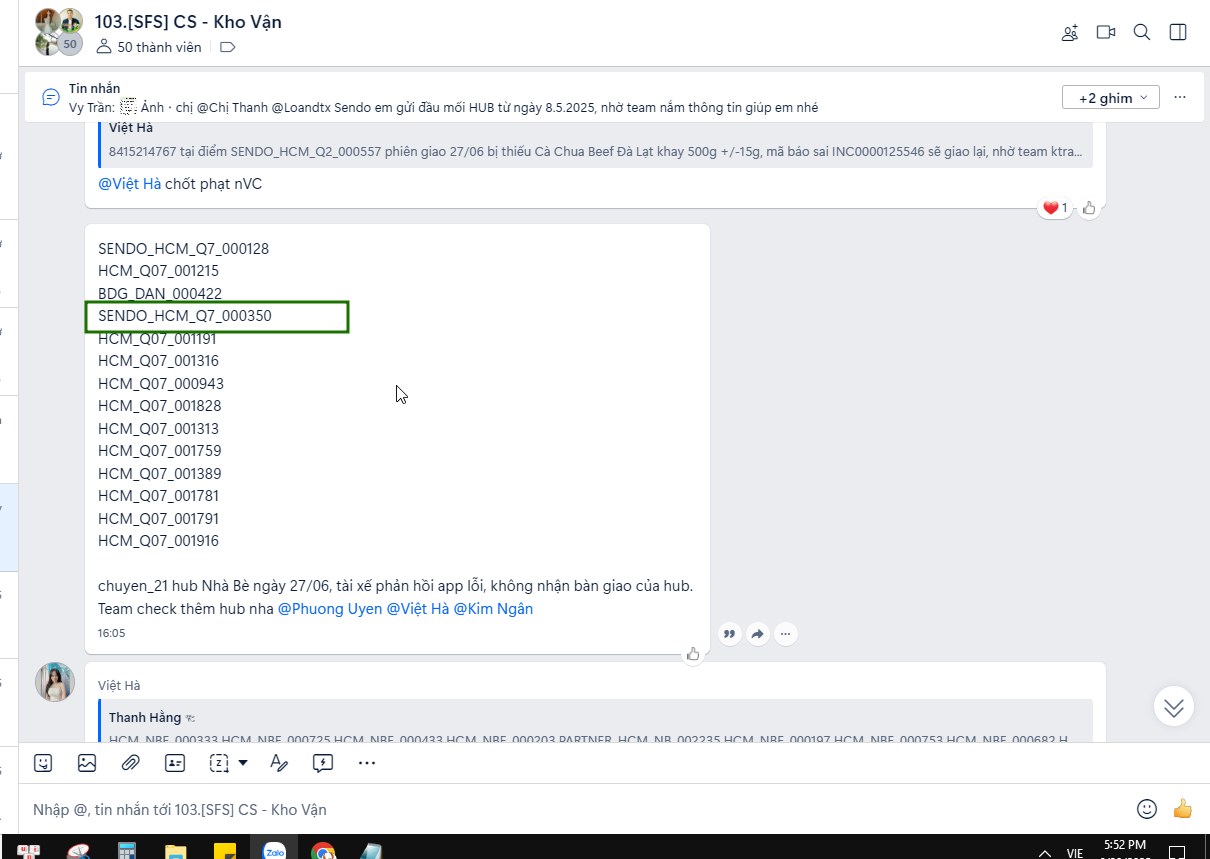Open File Explorer from the taskbar
Image resolution: width=1210 pixels, height=859 pixels.
176,851
